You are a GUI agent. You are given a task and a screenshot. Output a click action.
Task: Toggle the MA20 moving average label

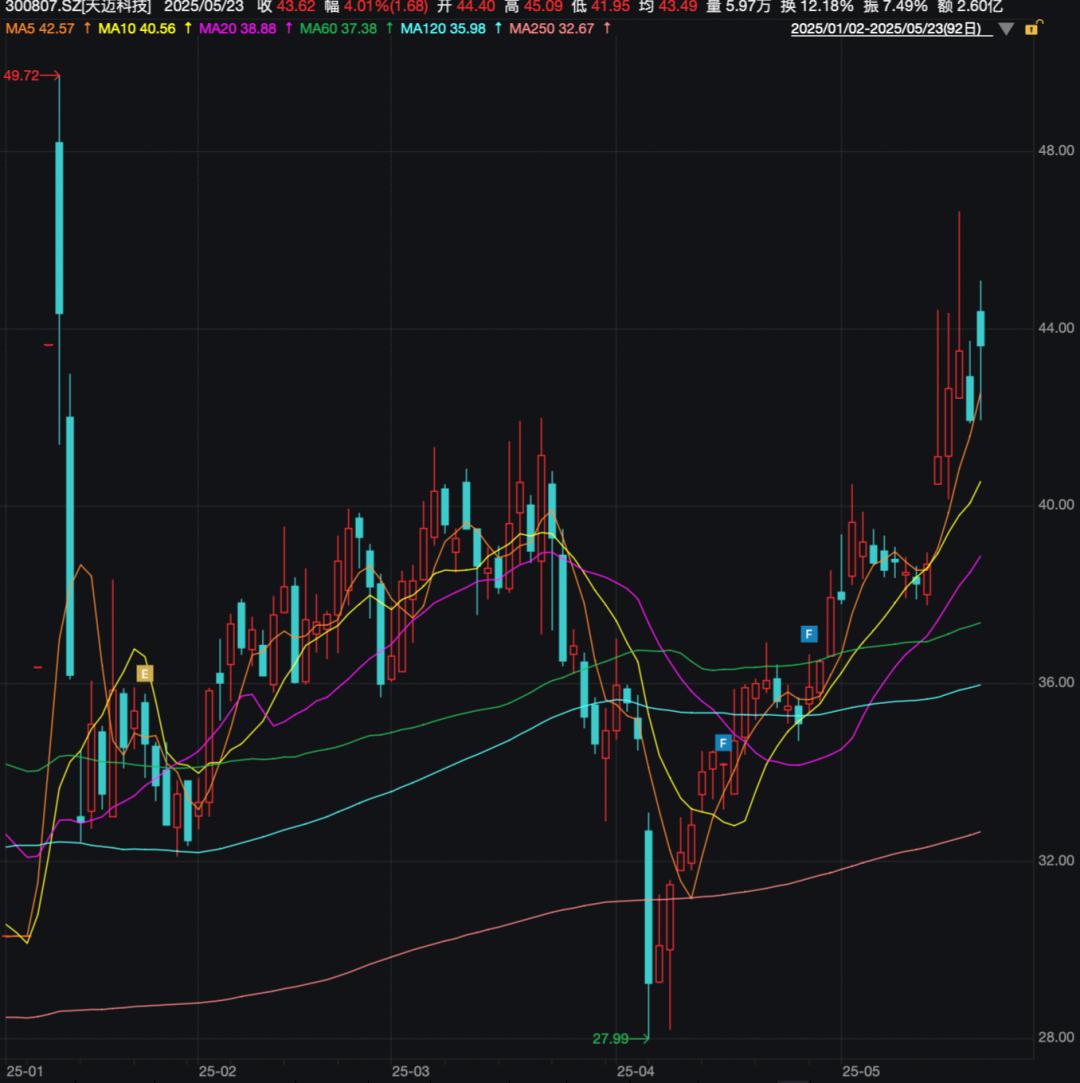click(239, 28)
